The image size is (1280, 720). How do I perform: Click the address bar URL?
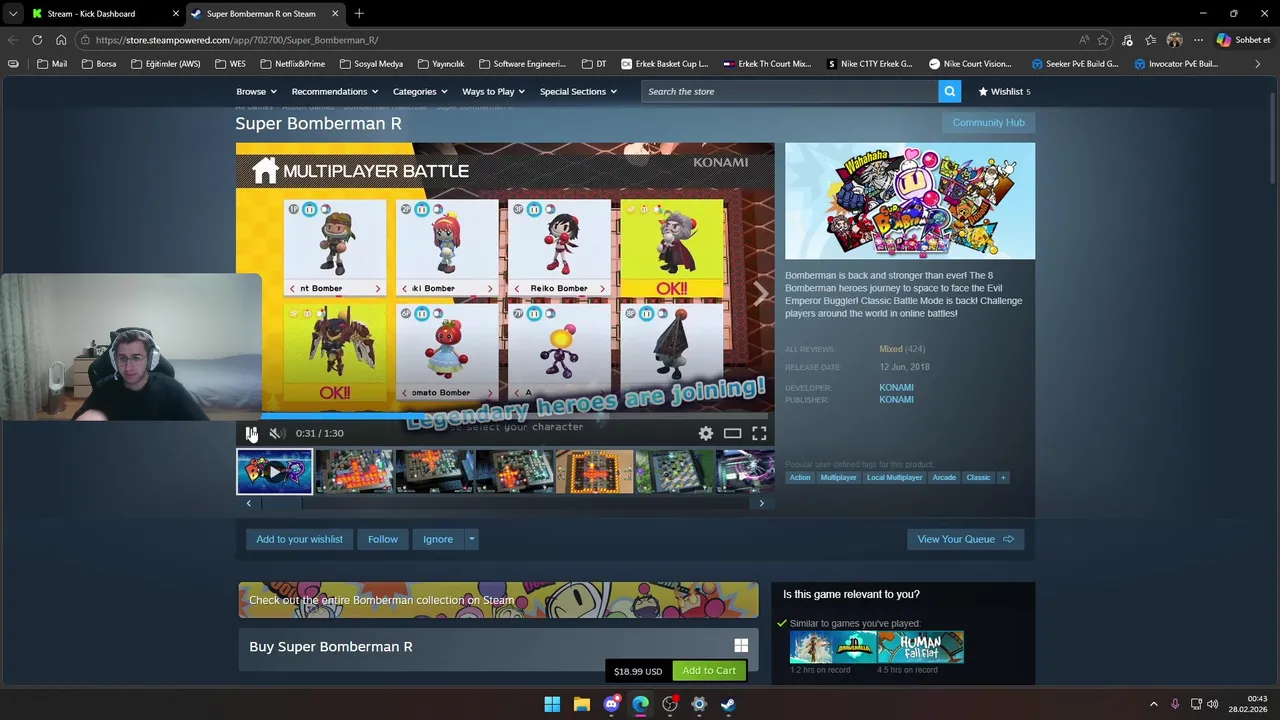[237, 40]
